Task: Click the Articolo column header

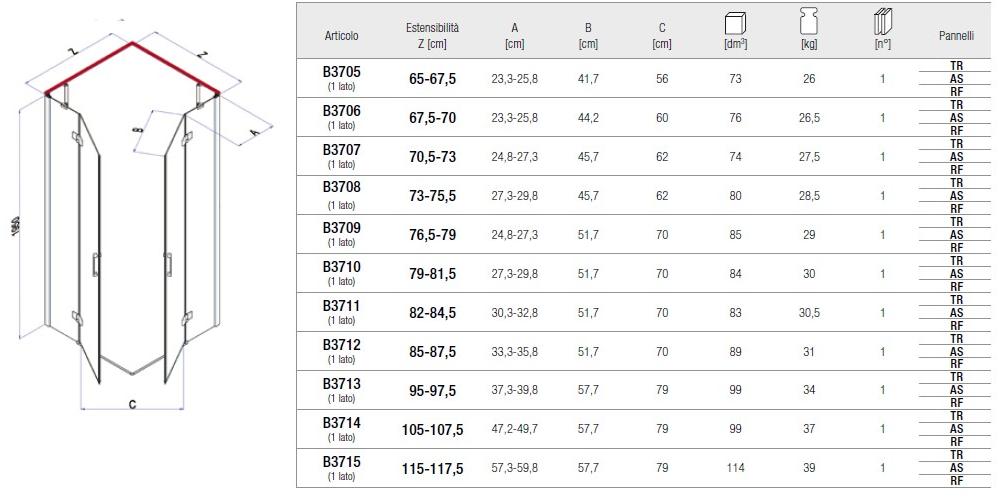Action: pyautogui.click(x=341, y=36)
